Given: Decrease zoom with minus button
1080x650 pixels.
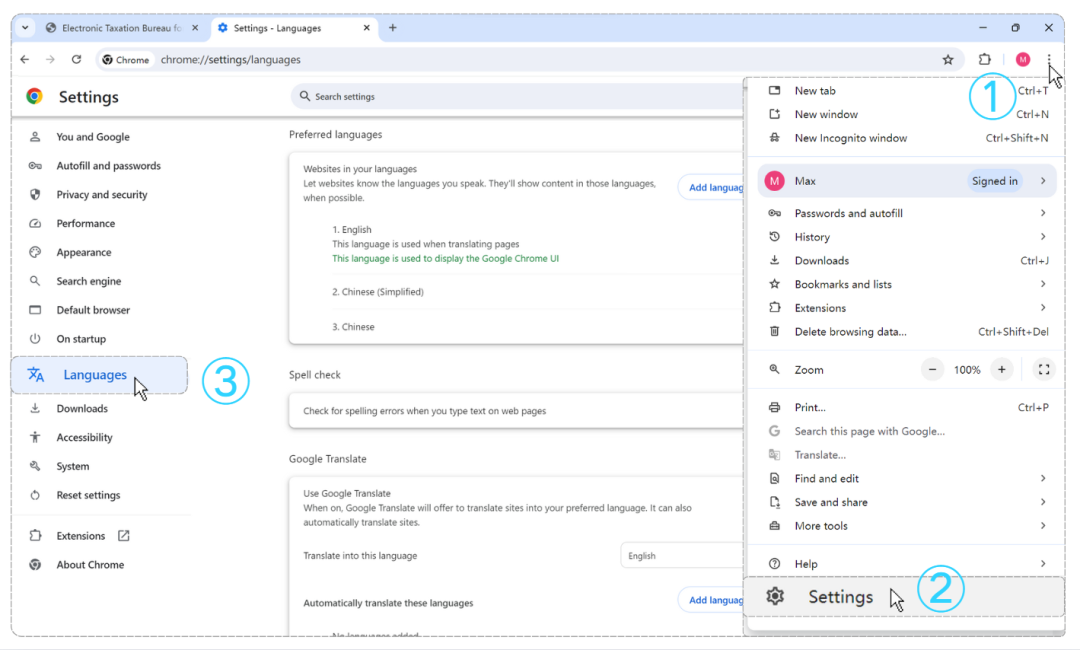Looking at the screenshot, I should click(x=932, y=370).
